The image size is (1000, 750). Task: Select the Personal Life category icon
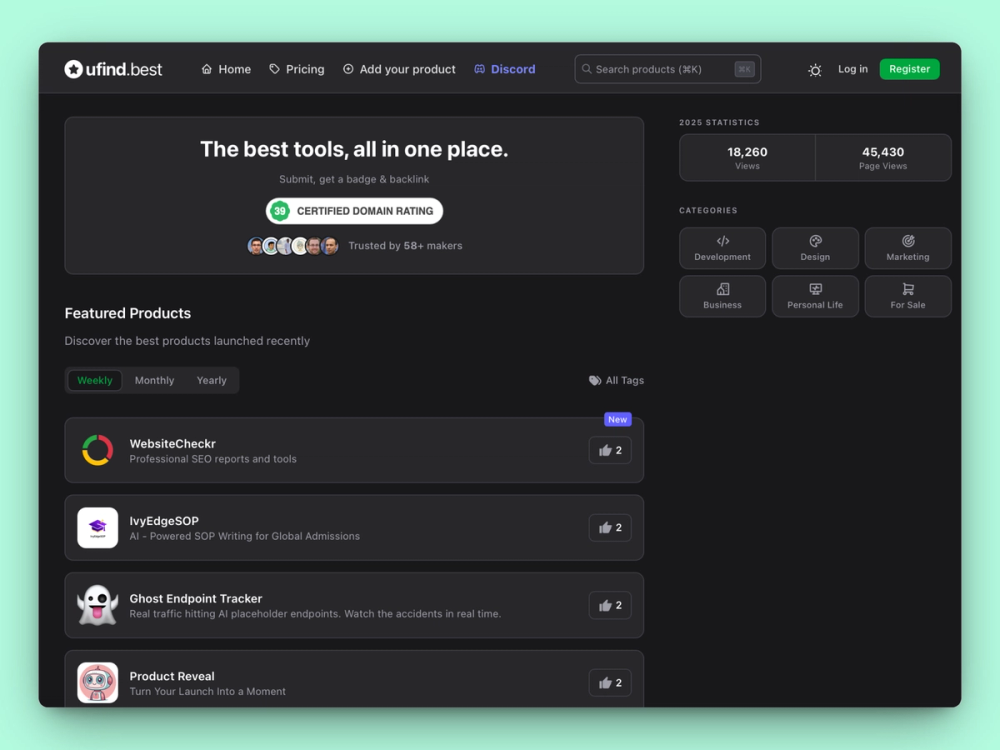click(x=815, y=290)
